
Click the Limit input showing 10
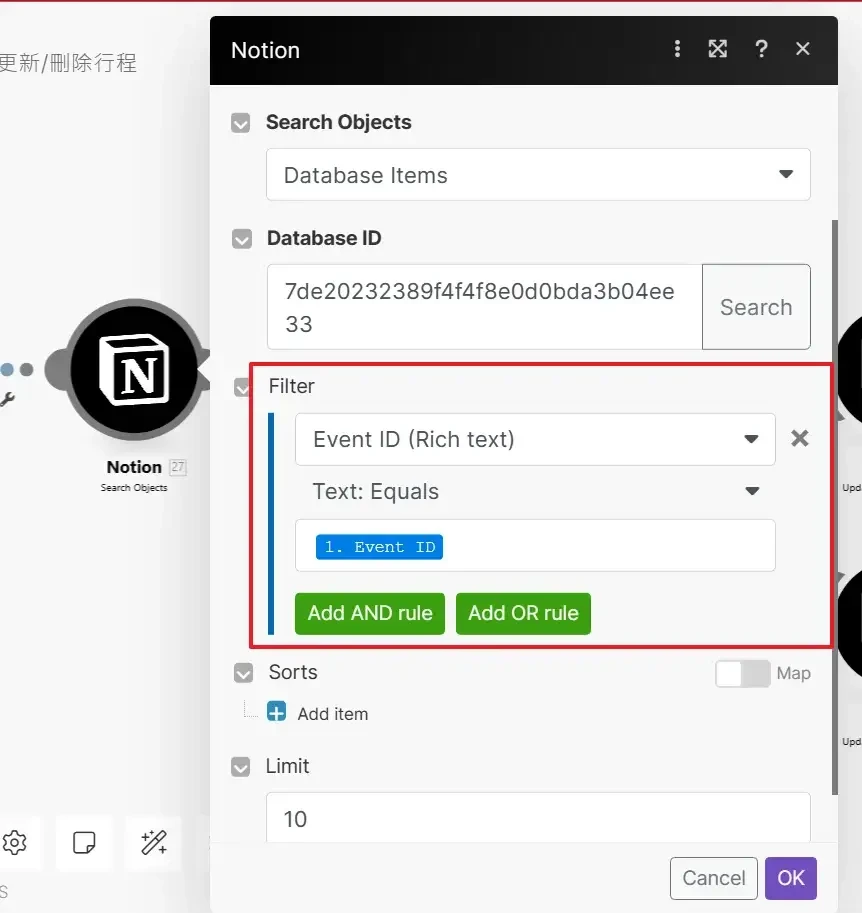(x=538, y=818)
